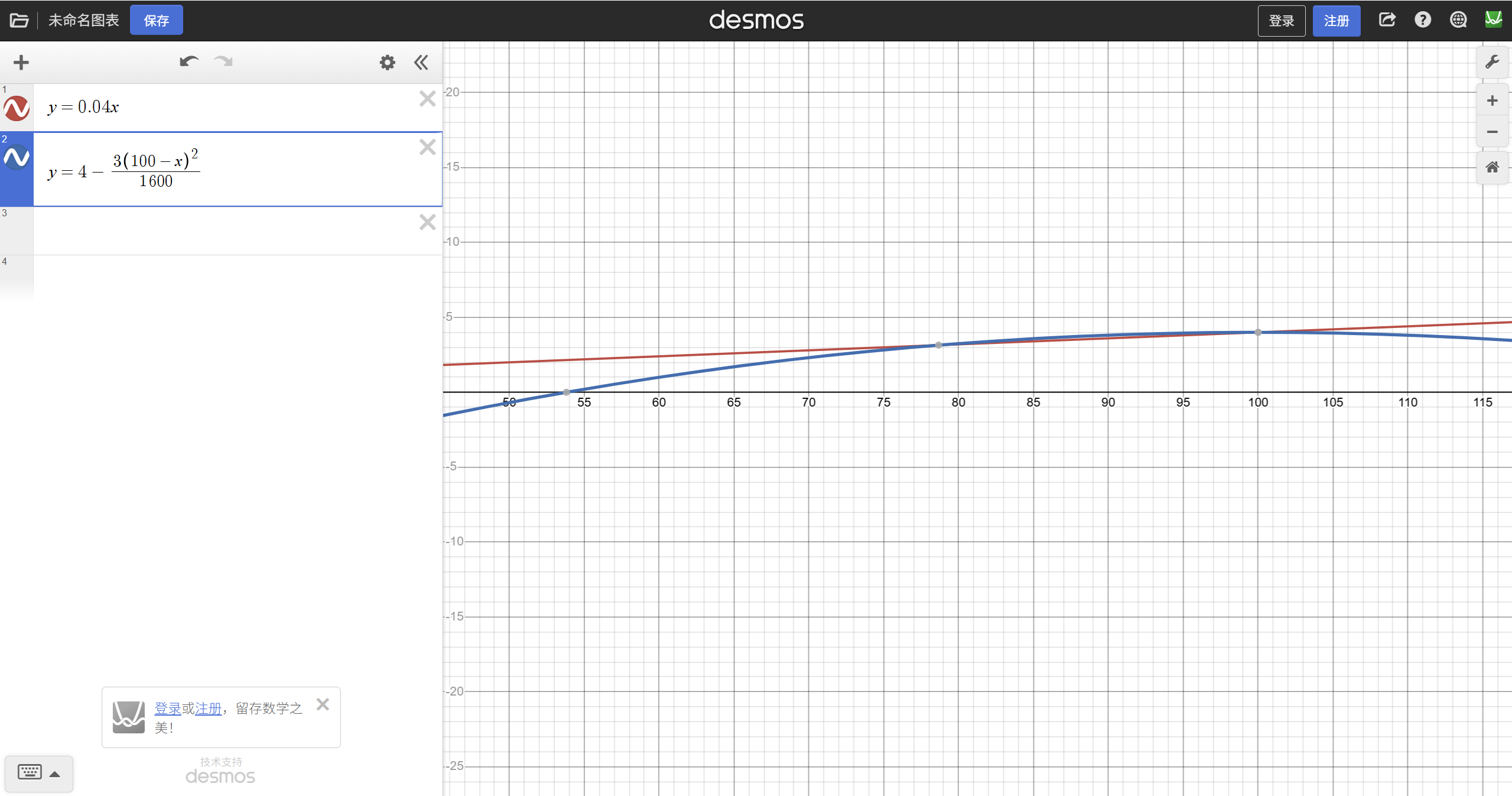
Task: Zoom in on the graph
Action: click(x=1493, y=100)
